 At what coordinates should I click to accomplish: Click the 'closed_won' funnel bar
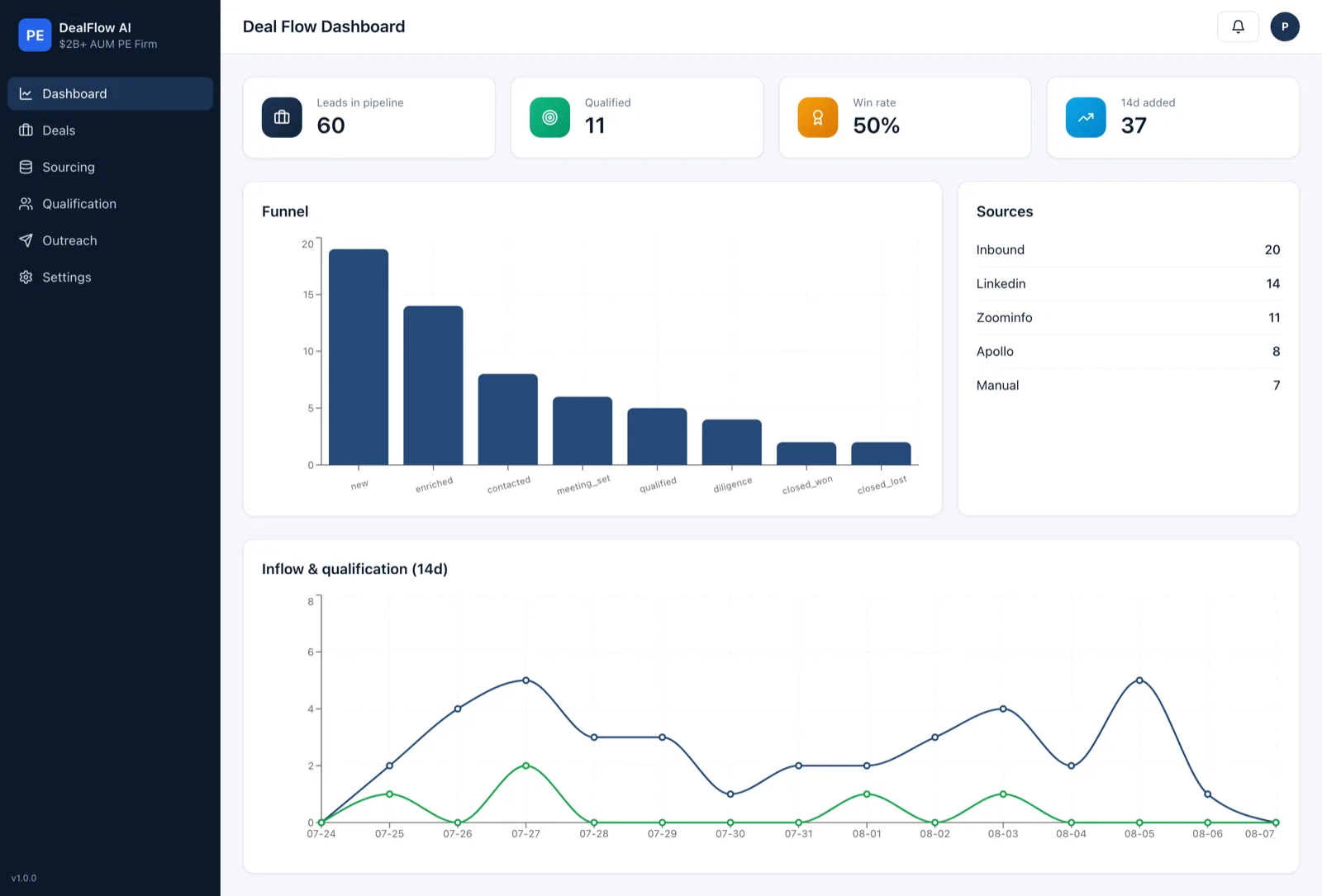pos(806,453)
